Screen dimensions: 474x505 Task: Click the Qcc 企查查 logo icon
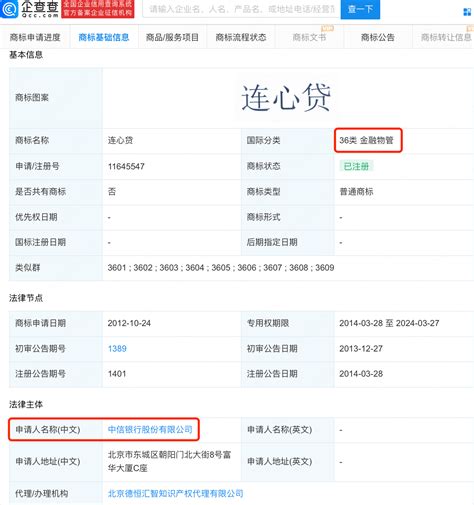pos(9,9)
